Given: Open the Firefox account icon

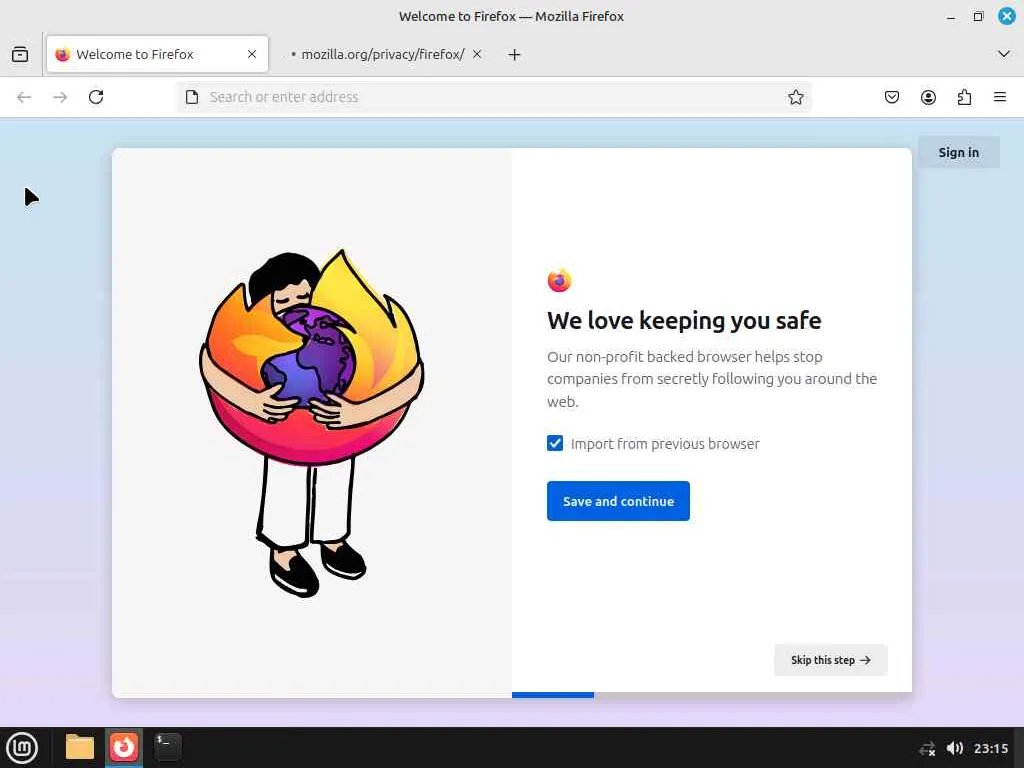Looking at the screenshot, I should click(x=928, y=97).
